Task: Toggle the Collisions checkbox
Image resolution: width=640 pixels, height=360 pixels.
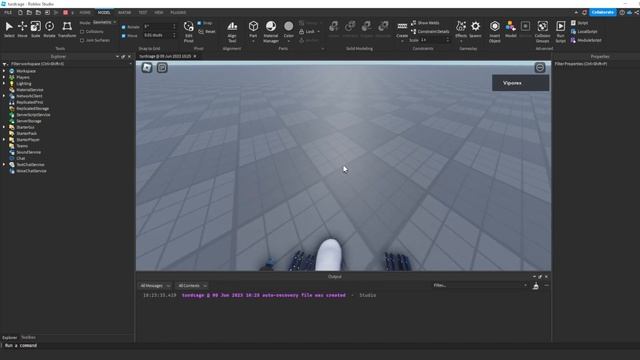Action: [82, 31]
